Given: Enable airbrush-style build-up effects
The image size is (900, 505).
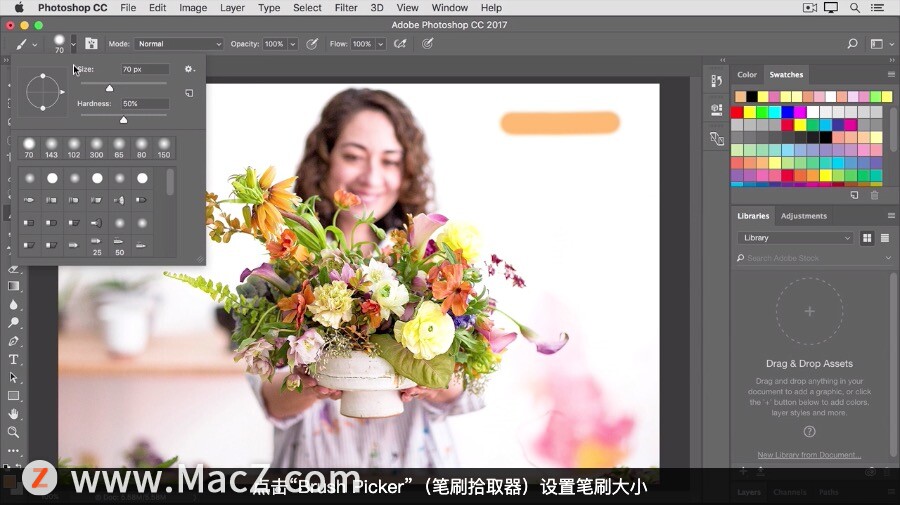Looking at the screenshot, I should (x=400, y=44).
